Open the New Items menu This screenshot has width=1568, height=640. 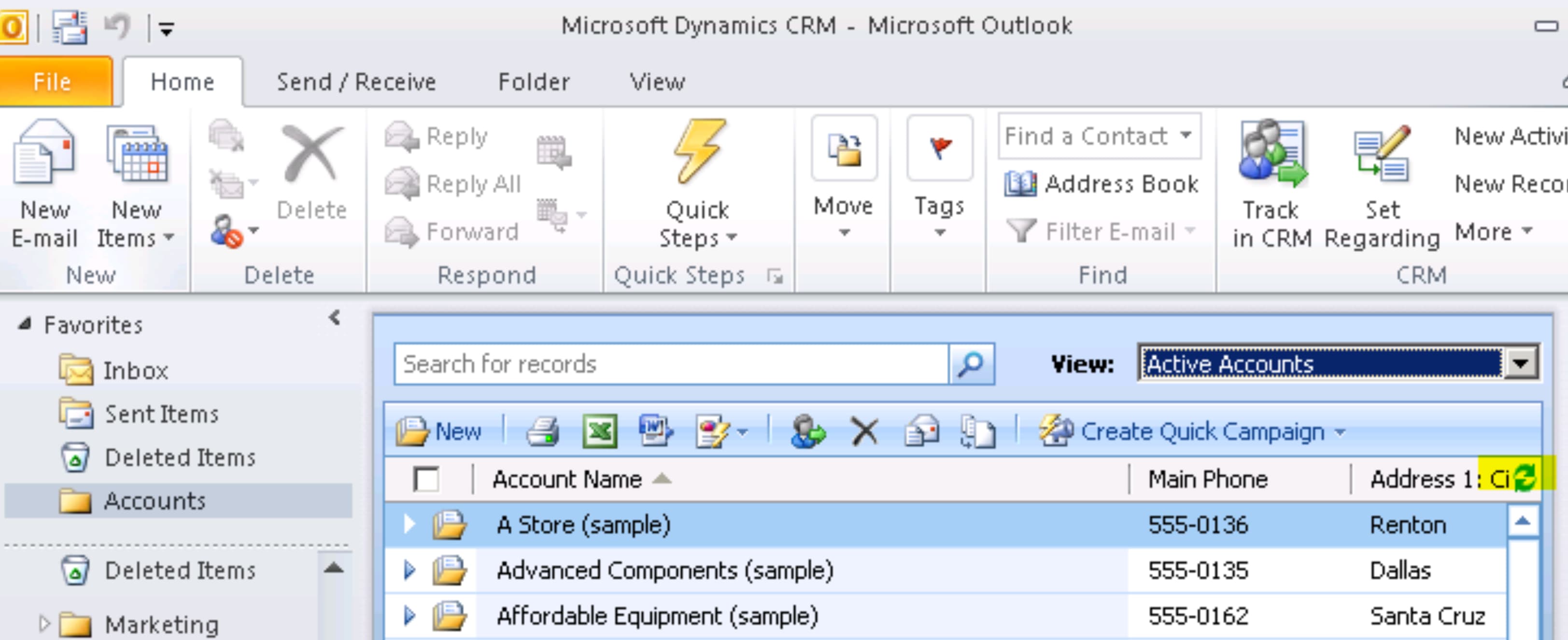[136, 184]
